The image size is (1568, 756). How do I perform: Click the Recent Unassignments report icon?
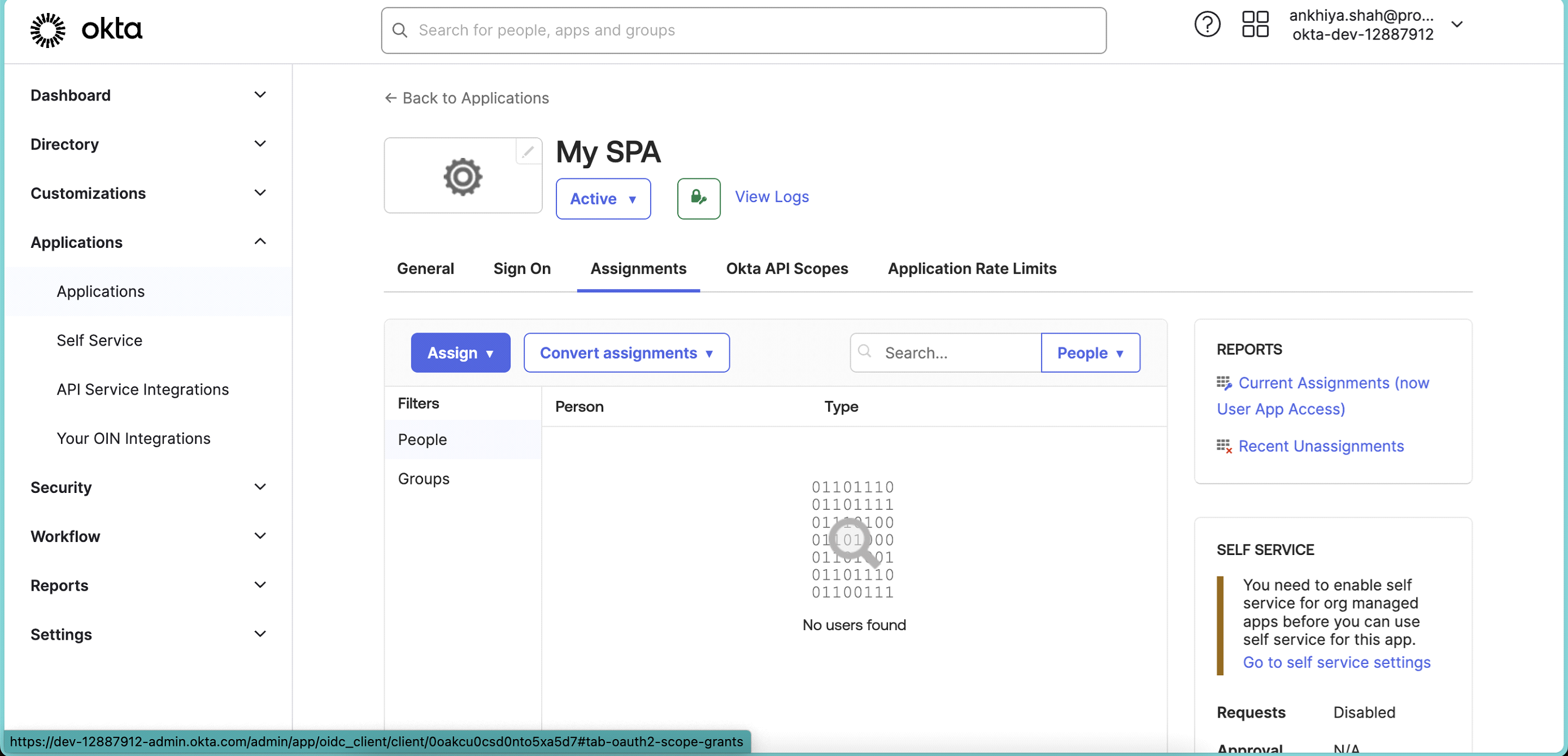tap(1223, 447)
